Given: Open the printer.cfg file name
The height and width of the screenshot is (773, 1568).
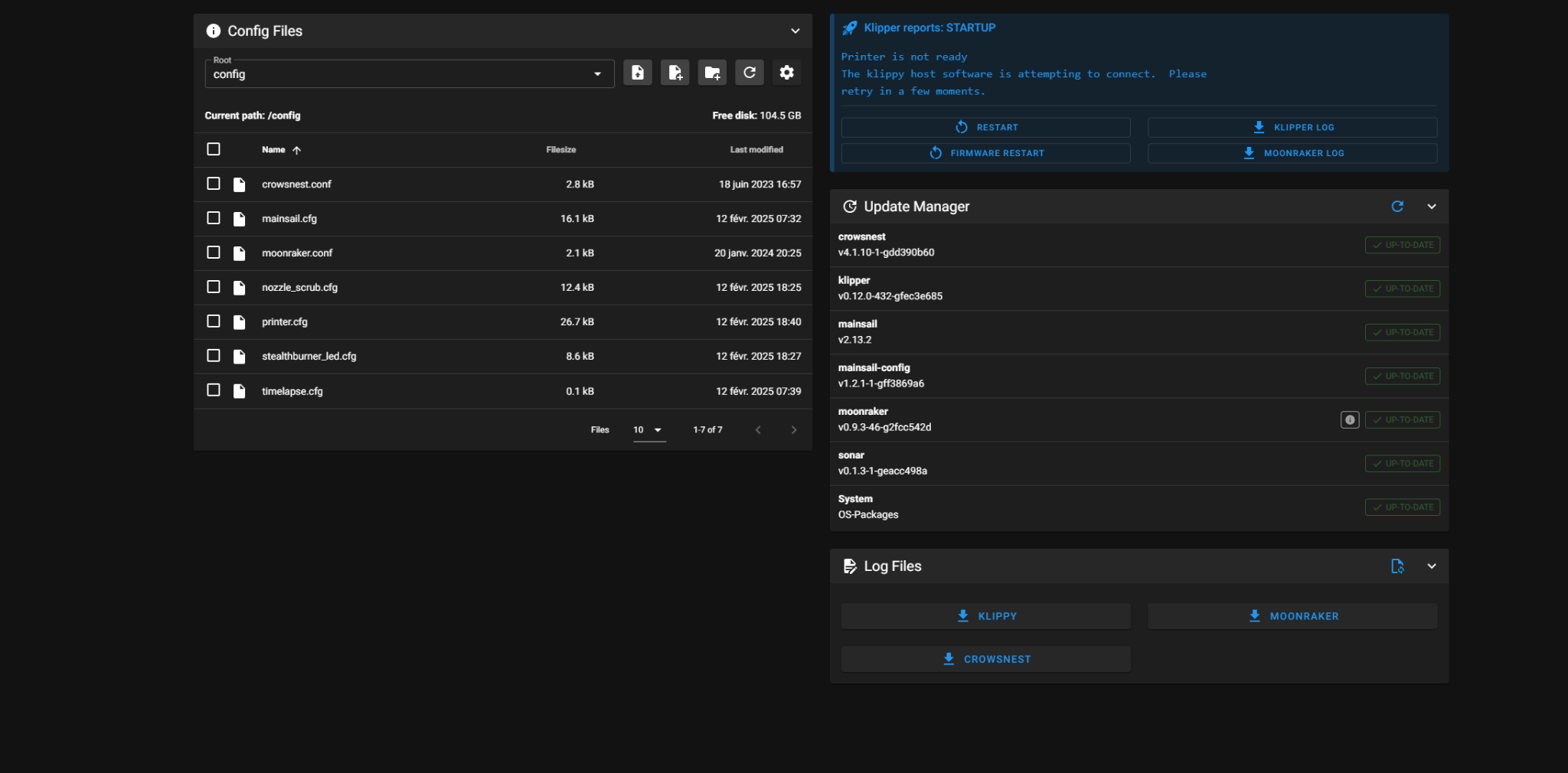Looking at the screenshot, I should pyautogui.click(x=285, y=322).
